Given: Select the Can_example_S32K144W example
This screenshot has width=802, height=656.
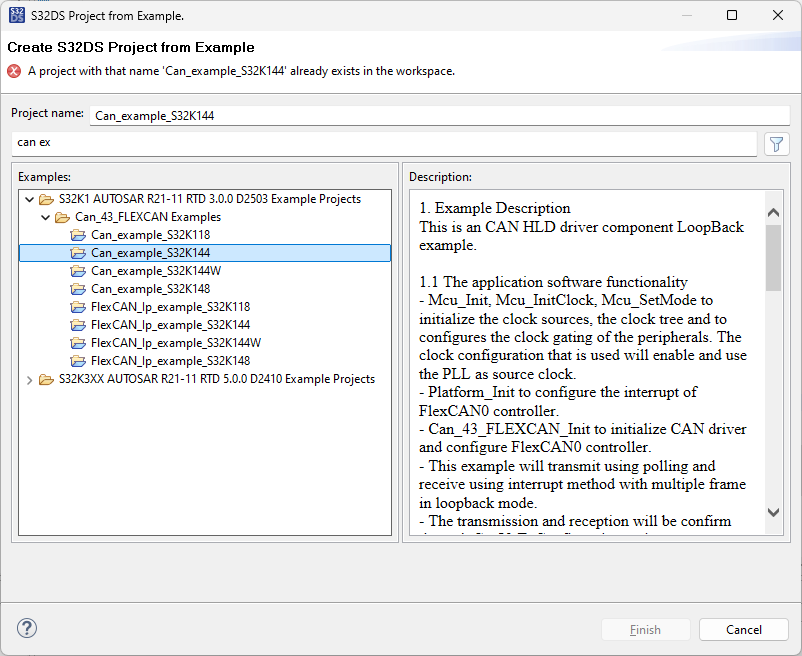Looking at the screenshot, I should 155,271.
